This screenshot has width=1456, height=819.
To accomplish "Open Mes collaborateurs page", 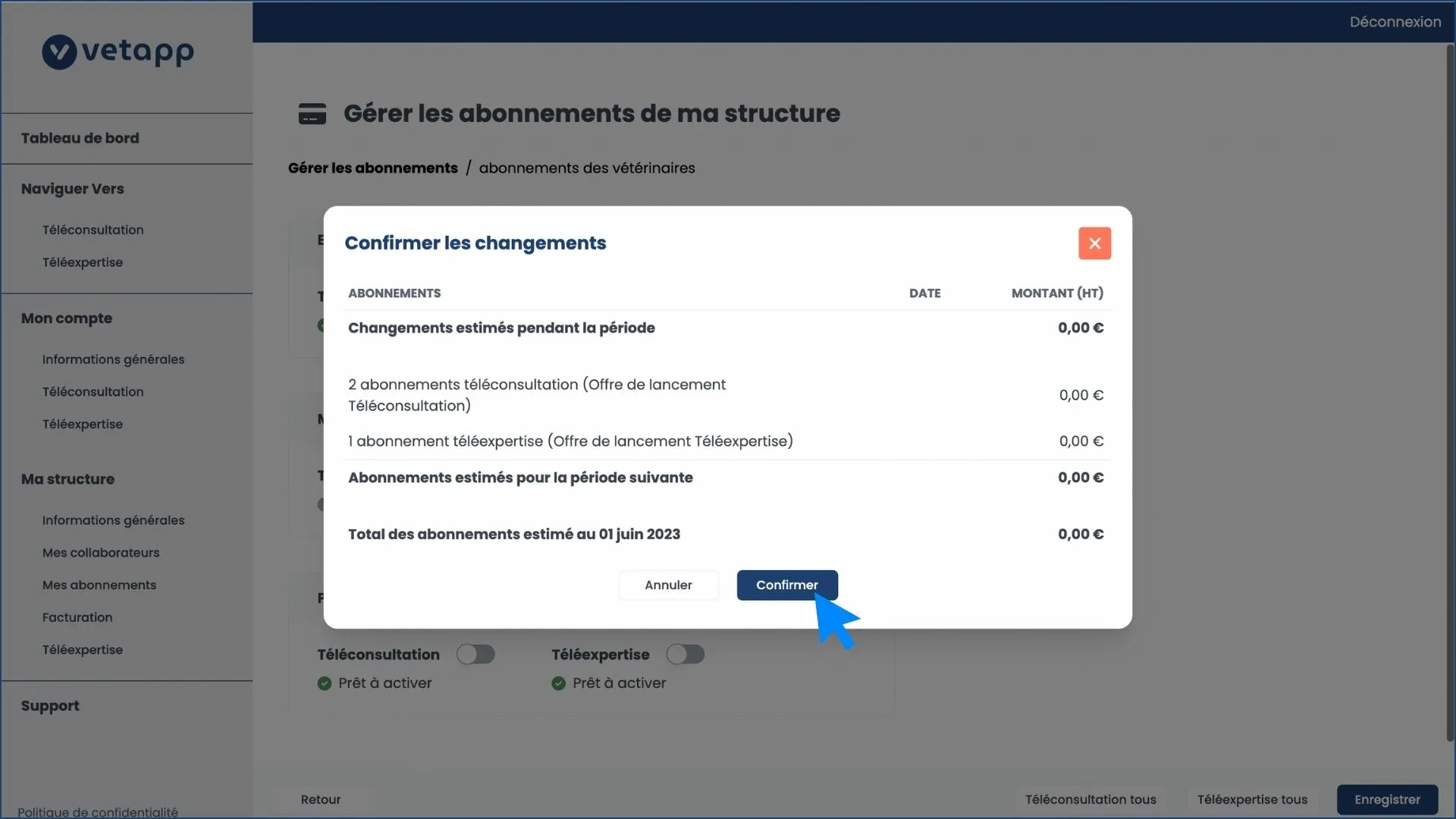I will [101, 553].
